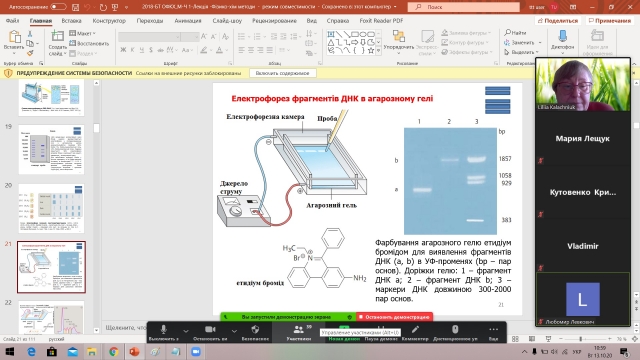Viewport: 640px width, 360px height.
Task: Adjust the zoom slider in status bar
Action: 581,339
